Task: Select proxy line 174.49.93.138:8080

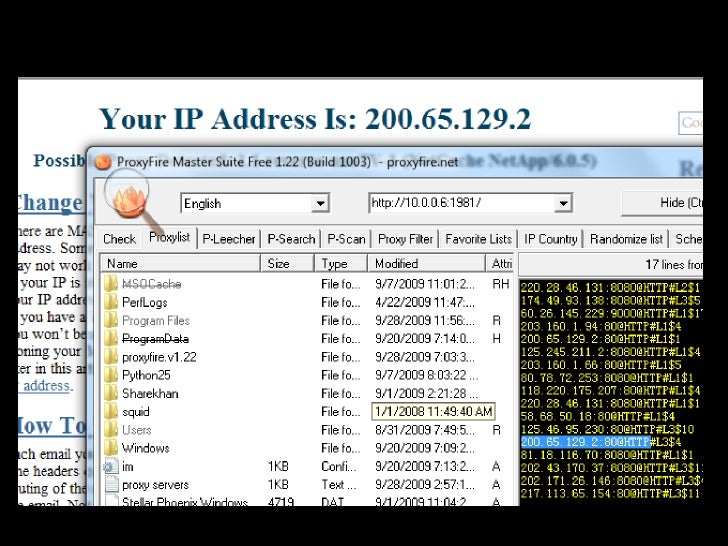Action: [611, 301]
